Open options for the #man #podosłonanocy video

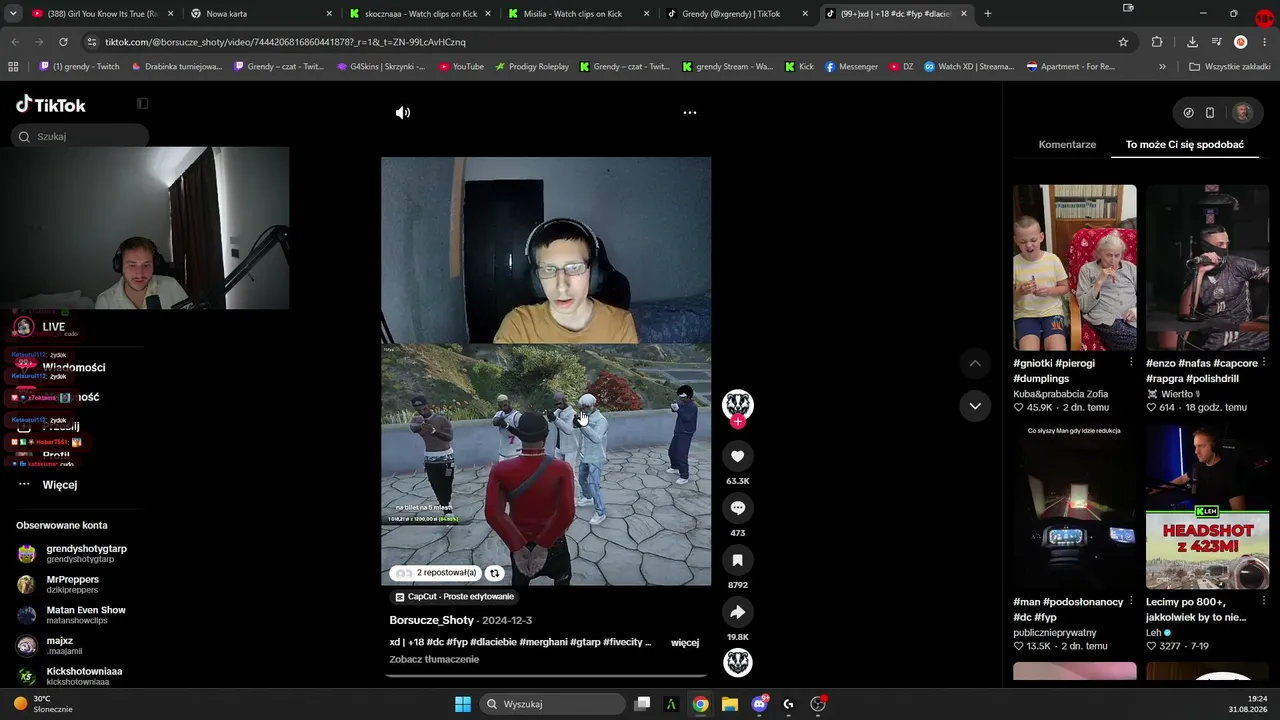(1131, 602)
